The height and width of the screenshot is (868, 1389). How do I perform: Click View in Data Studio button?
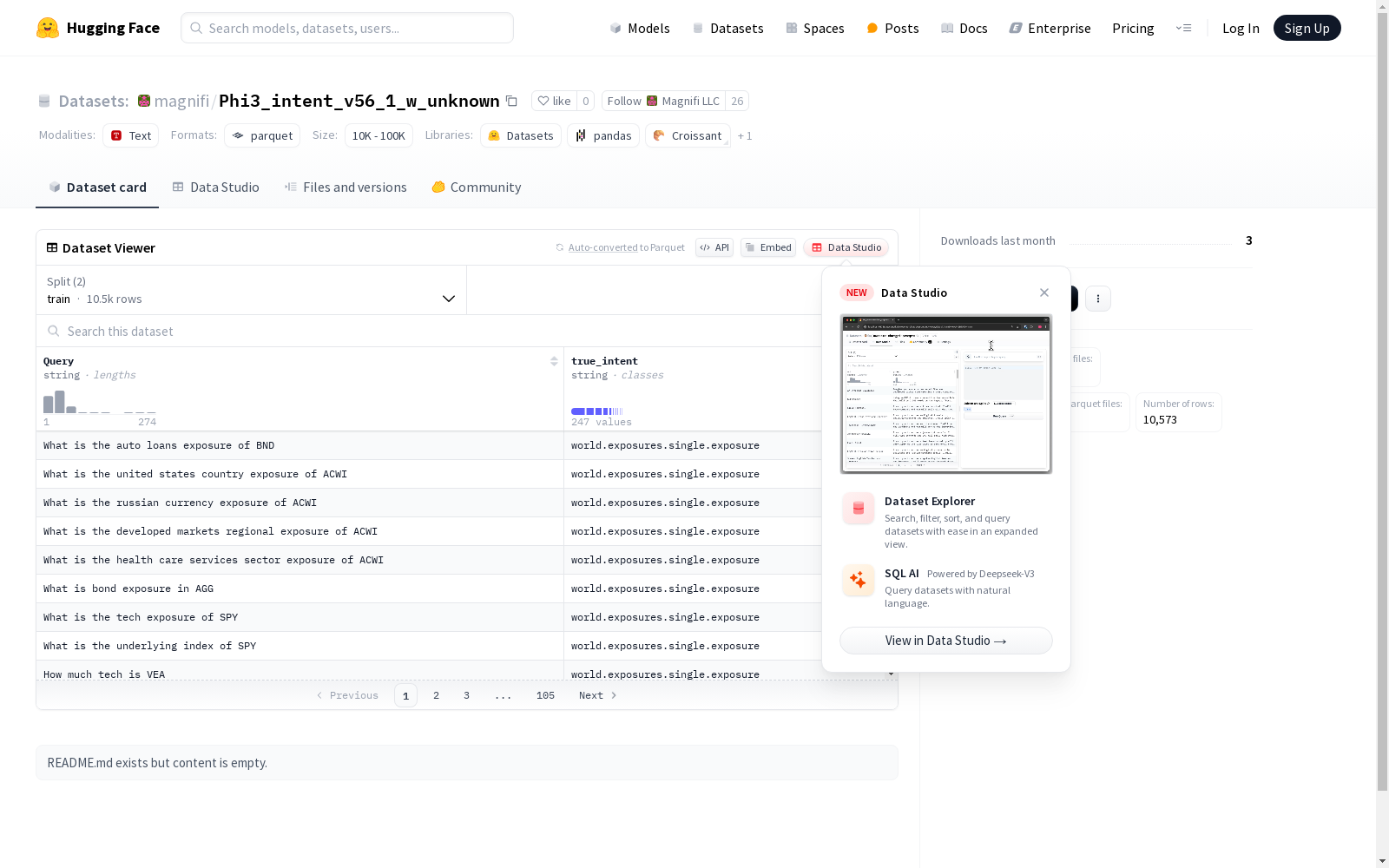tap(945, 641)
